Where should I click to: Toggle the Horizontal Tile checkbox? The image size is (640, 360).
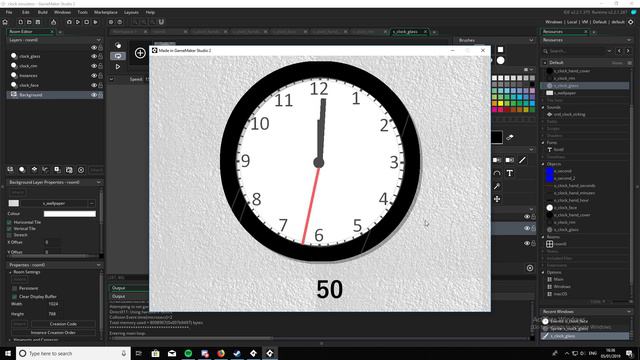pos(9,222)
